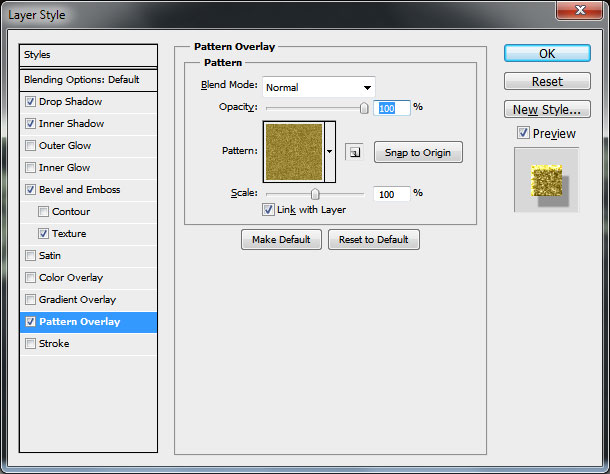
Task: Select the Inner Shadow style label
Action: click(x=72, y=124)
